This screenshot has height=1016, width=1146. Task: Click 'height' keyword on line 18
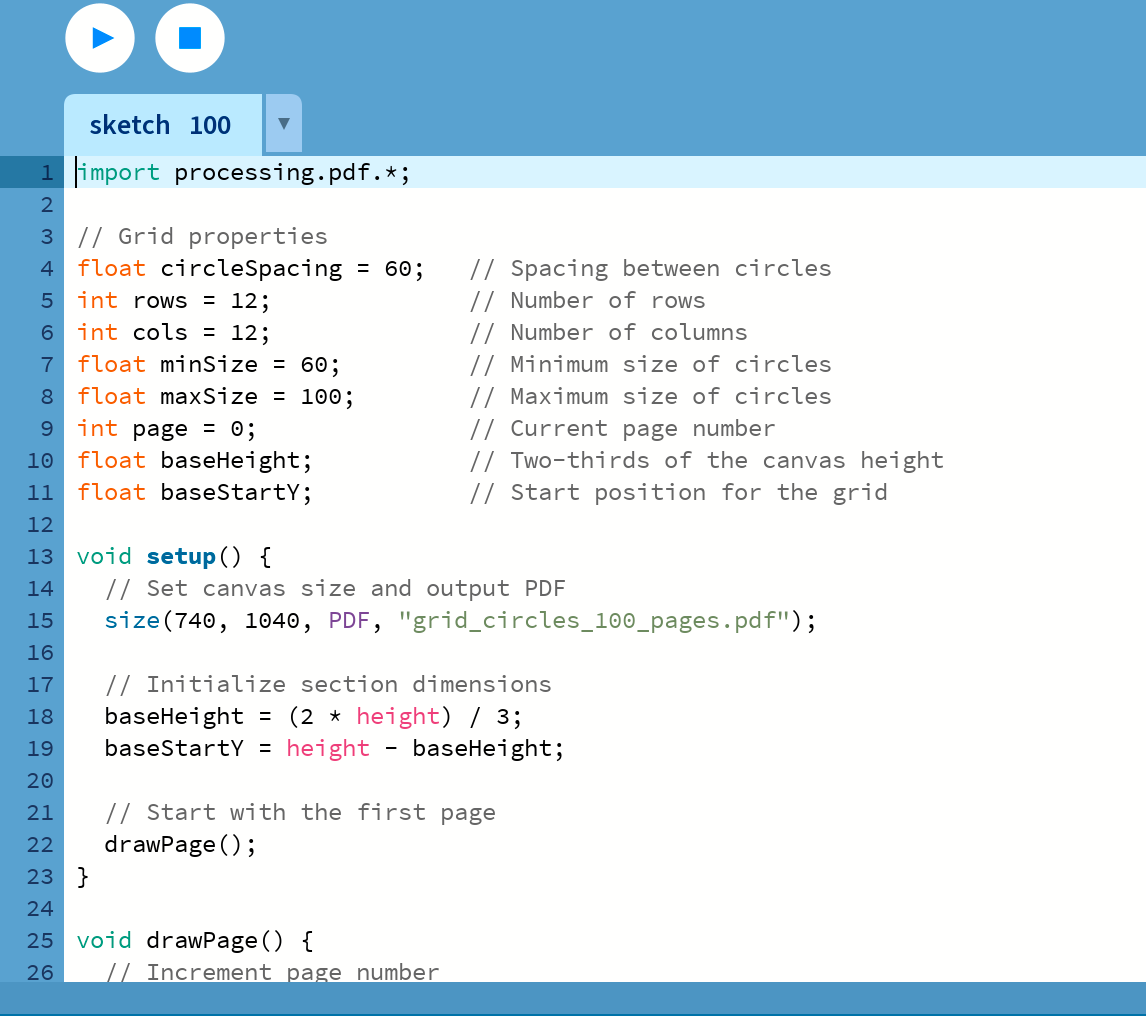tap(398, 717)
